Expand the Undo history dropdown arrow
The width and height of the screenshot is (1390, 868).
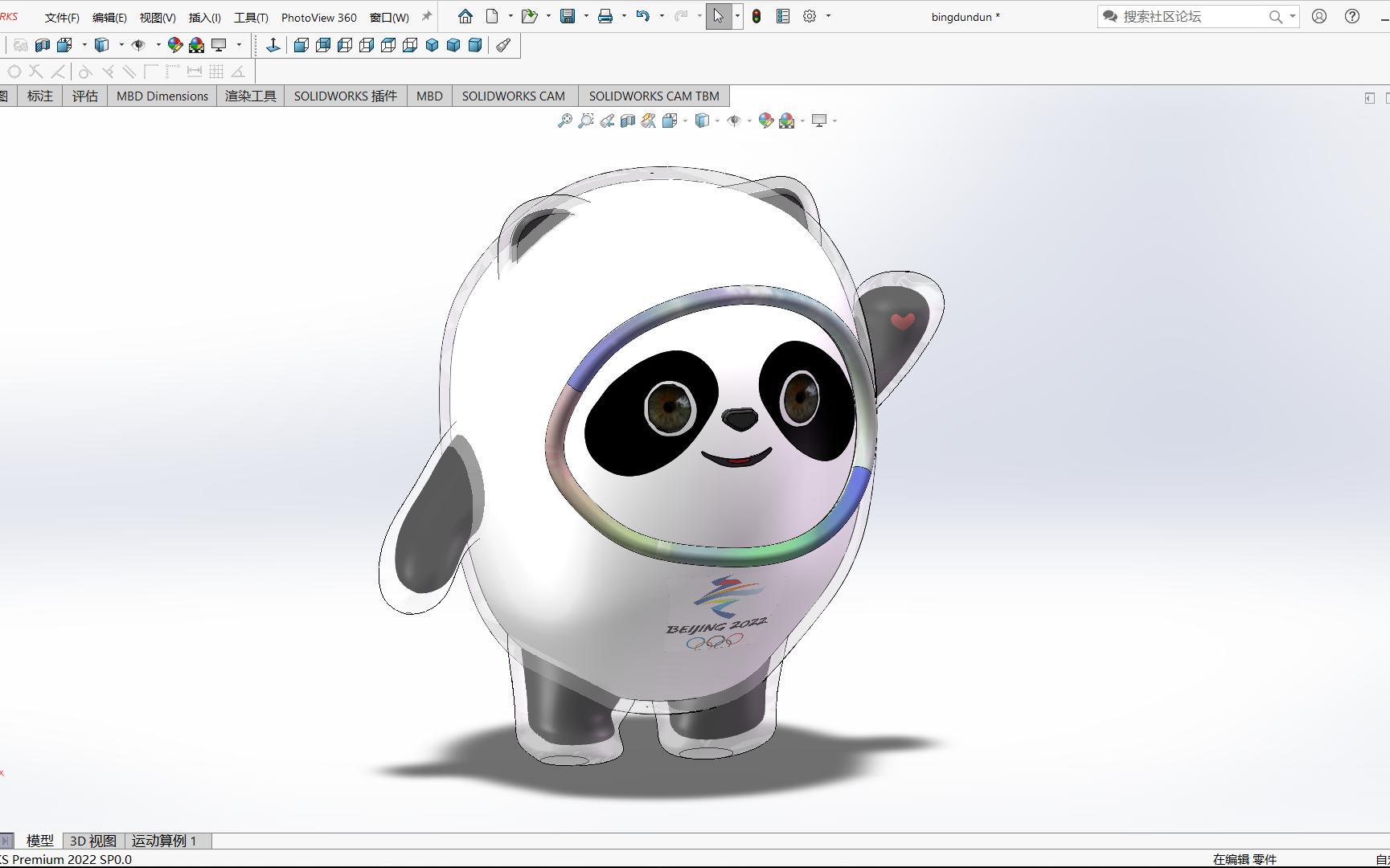pos(662,16)
